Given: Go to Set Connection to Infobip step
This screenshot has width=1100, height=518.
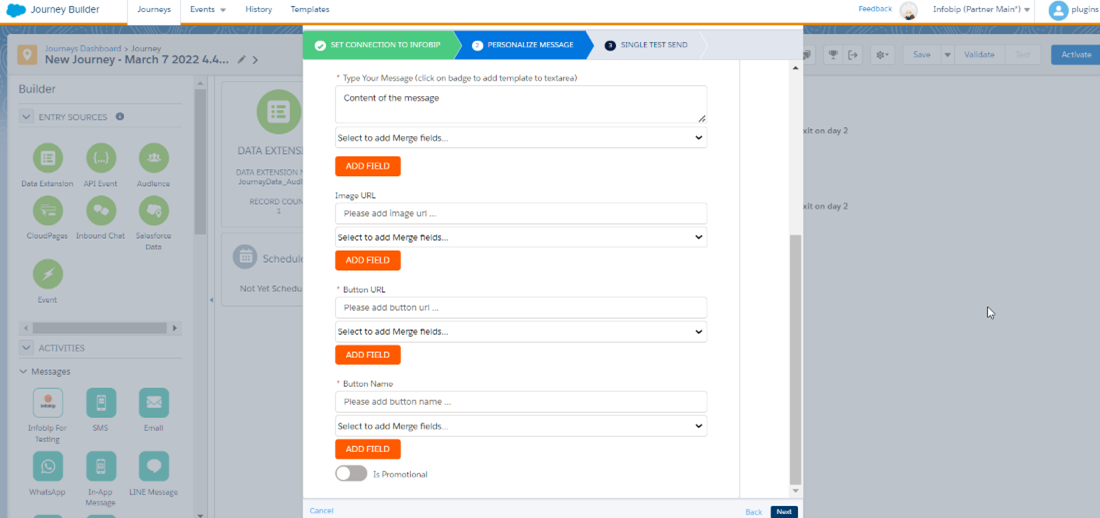Looking at the screenshot, I should 378,45.
